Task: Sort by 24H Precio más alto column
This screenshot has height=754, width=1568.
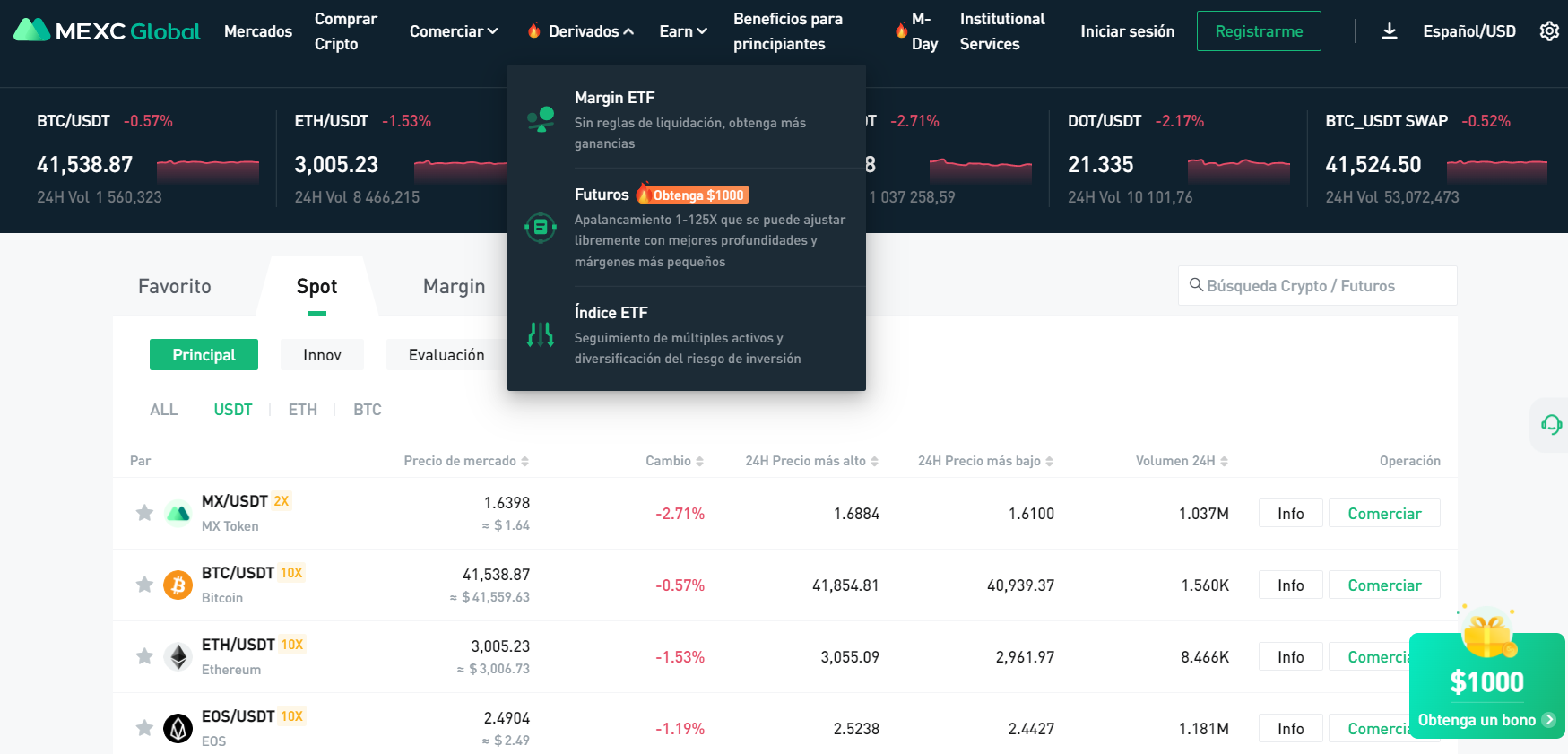Action: pos(812,461)
